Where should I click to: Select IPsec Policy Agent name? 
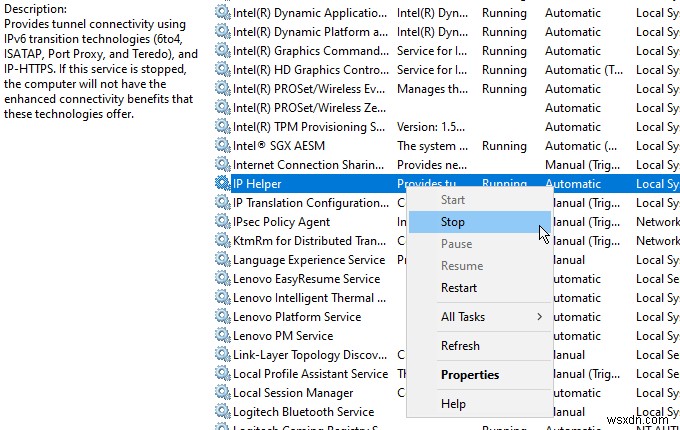pyautogui.click(x=281, y=222)
